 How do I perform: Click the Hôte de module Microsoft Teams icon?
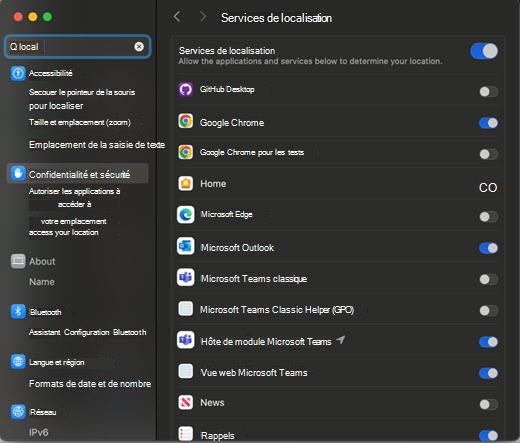pyautogui.click(x=185, y=340)
